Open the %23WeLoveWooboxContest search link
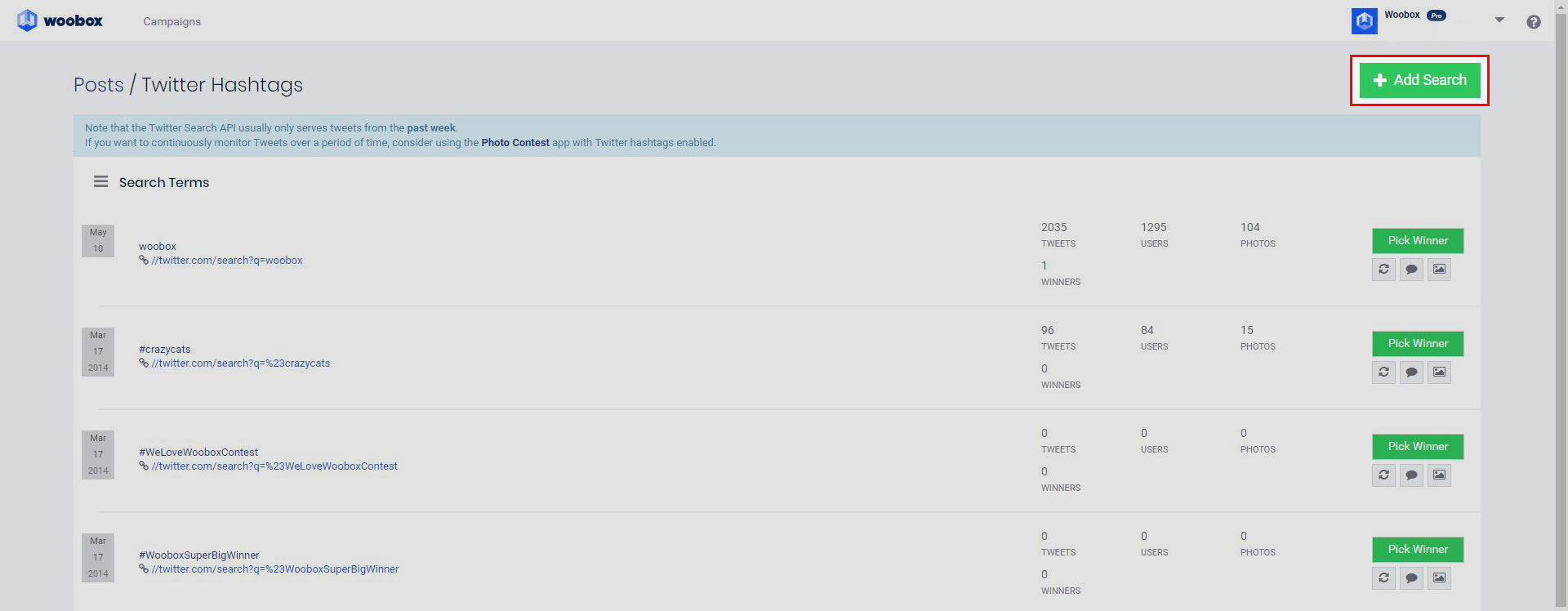 pyautogui.click(x=274, y=466)
